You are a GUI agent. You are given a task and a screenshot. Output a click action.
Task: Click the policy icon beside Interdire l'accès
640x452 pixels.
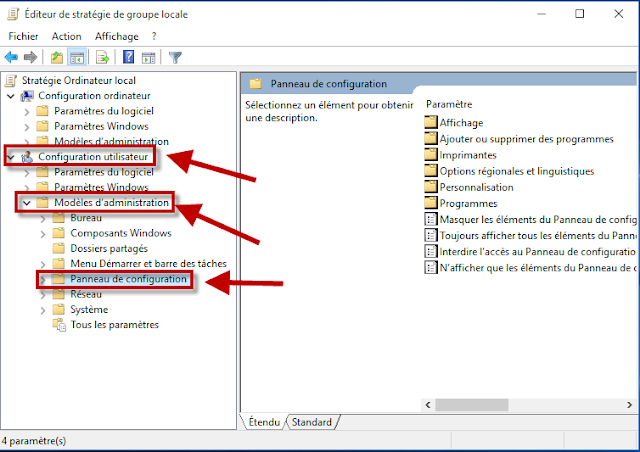pyautogui.click(x=431, y=251)
